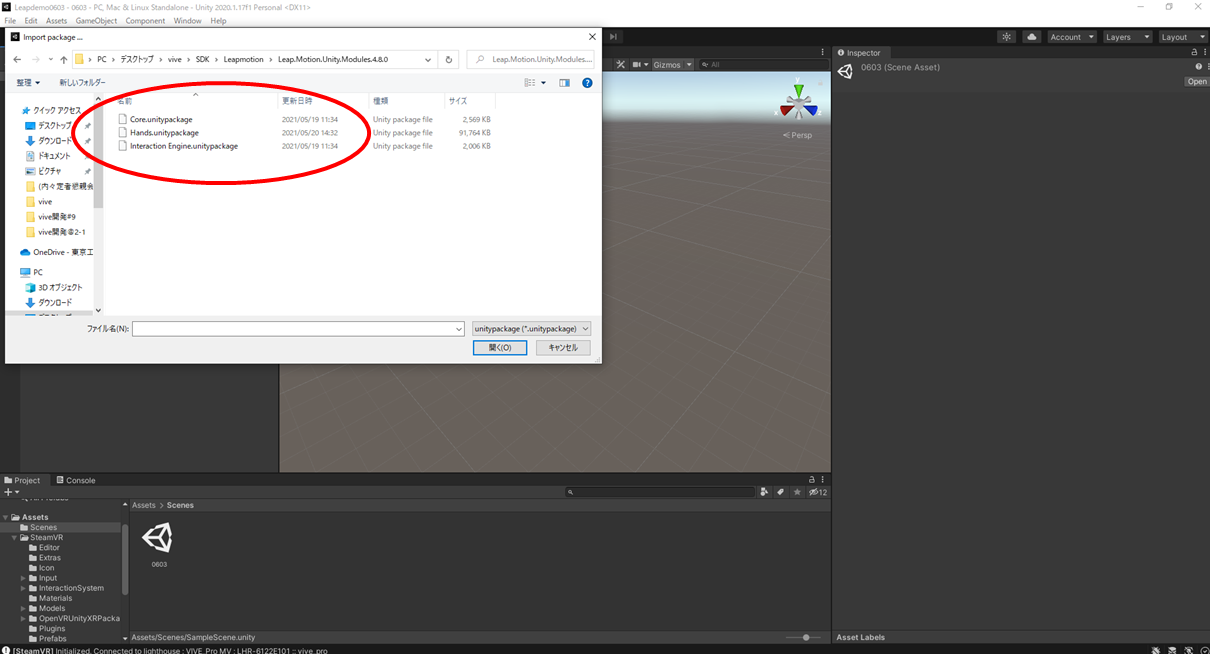The image size is (1210, 654).
Task: Open Pictures (ピクチャ) in navigation pane
Action: pyautogui.click(x=50, y=171)
